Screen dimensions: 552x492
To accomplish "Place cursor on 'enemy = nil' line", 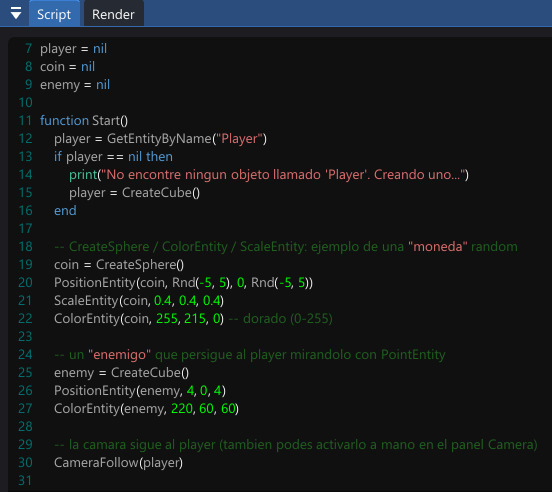I will 75,85.
